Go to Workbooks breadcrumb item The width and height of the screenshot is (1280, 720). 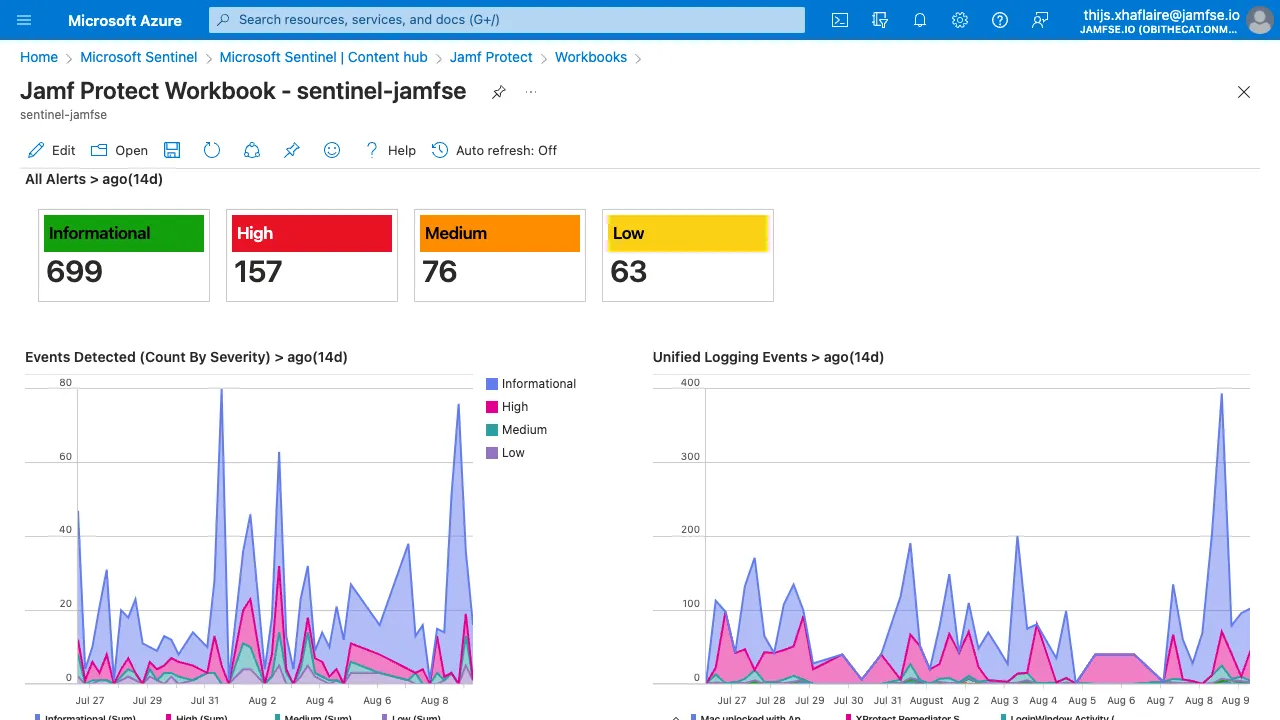coord(590,57)
